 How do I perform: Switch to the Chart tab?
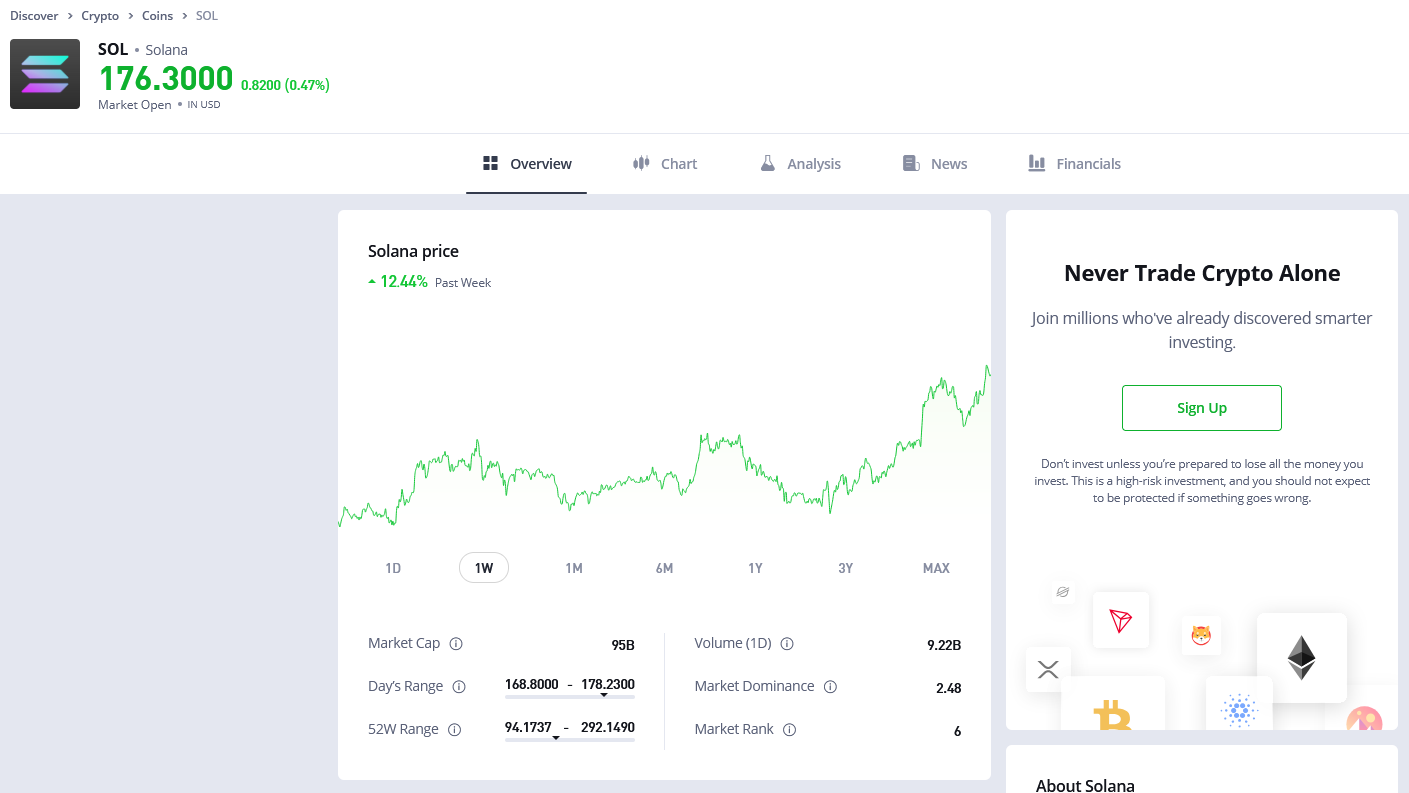point(665,164)
